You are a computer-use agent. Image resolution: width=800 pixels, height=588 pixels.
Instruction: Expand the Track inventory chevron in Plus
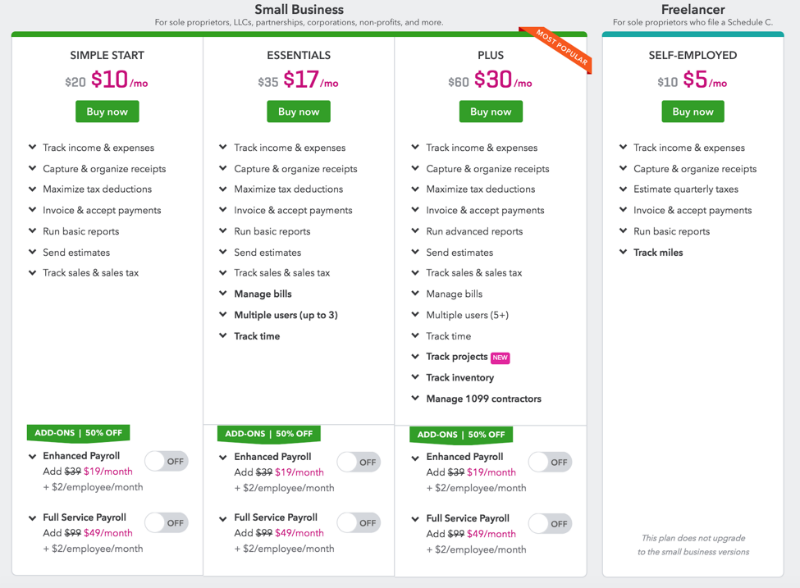click(x=415, y=378)
